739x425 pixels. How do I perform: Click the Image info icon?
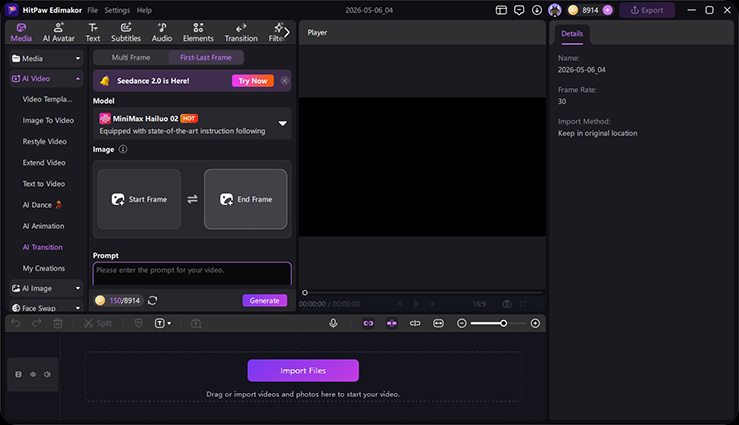pos(123,149)
